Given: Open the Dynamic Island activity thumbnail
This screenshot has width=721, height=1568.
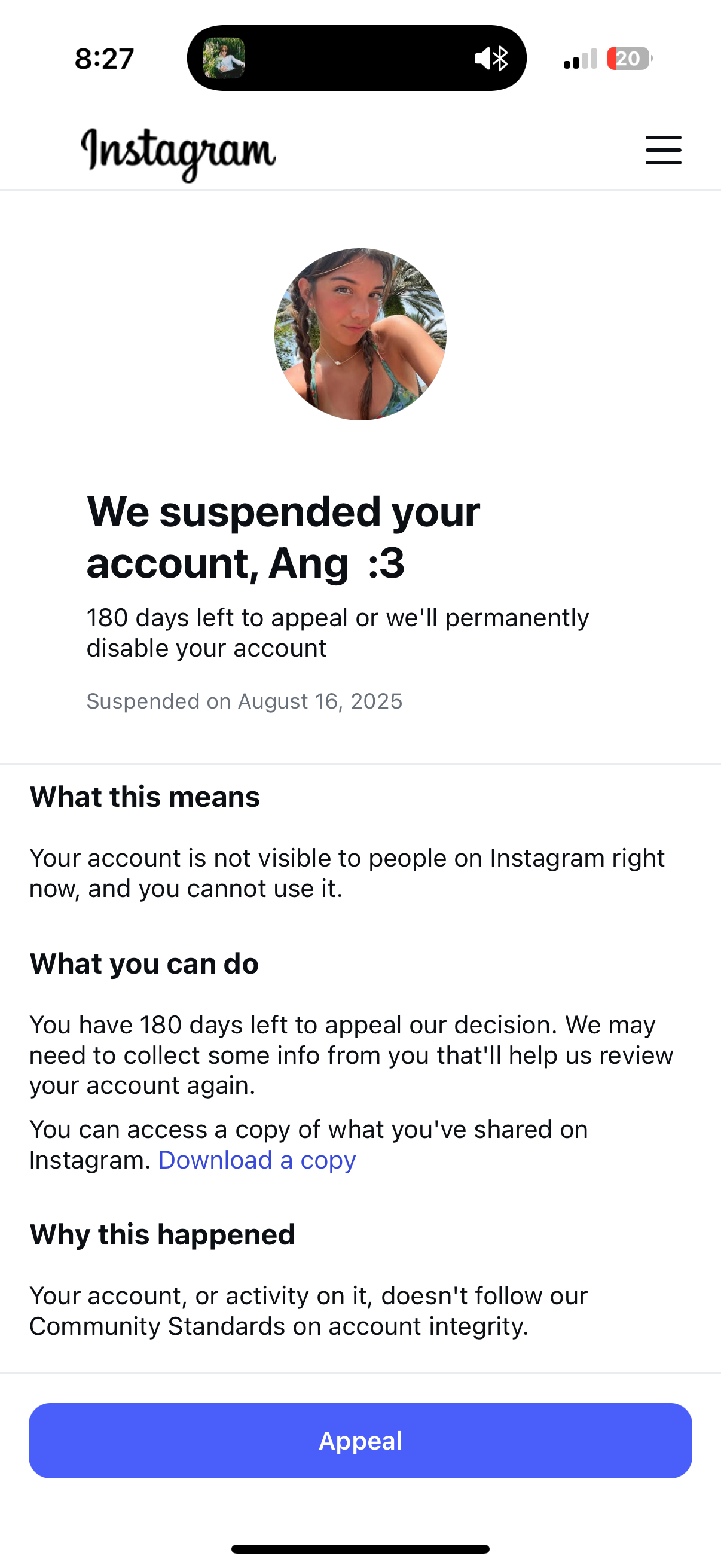Looking at the screenshot, I should [x=224, y=59].
